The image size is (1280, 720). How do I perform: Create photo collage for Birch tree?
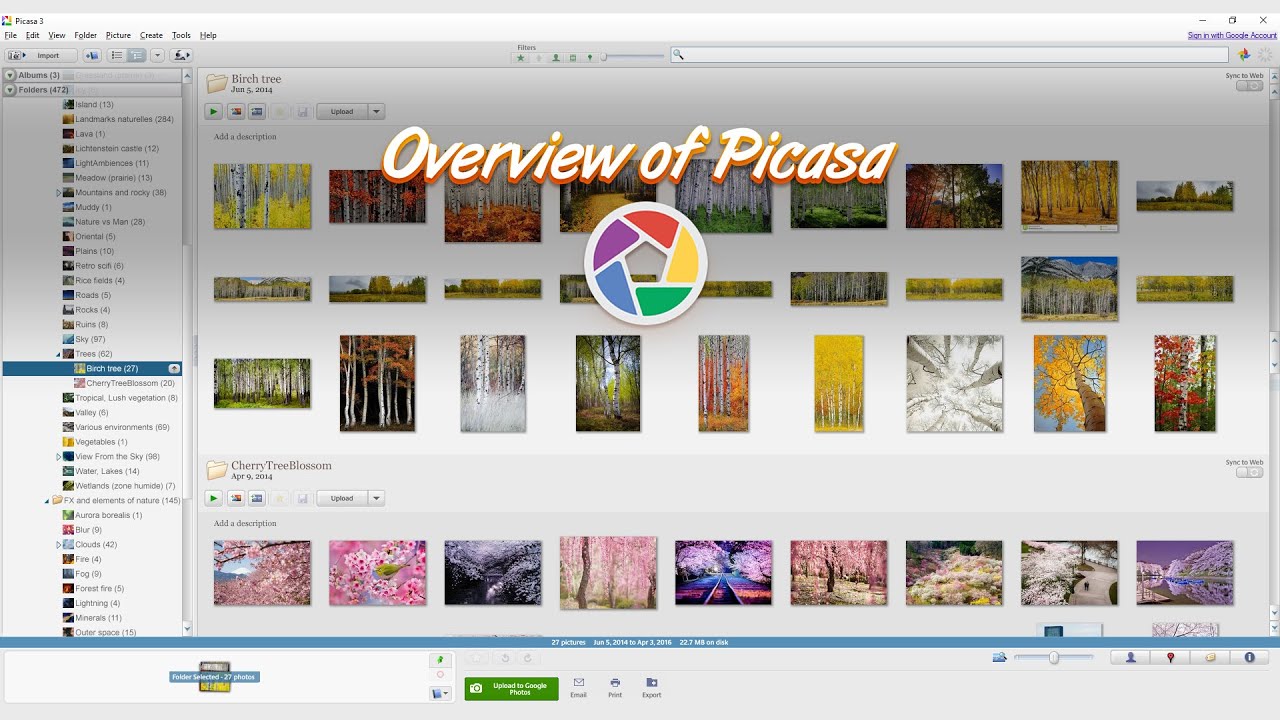point(236,112)
